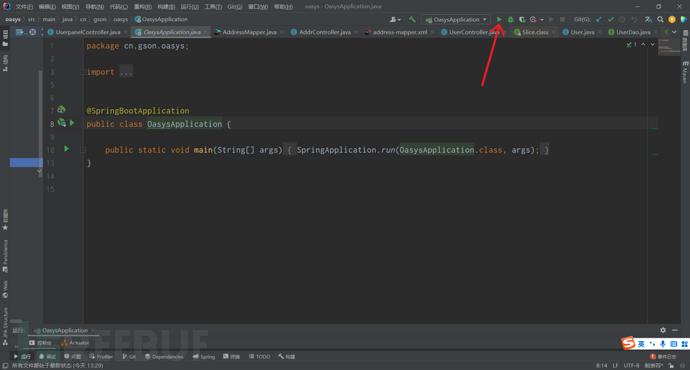Click the editor minimap thumbnail at top right
The height and width of the screenshot is (370, 690).
pos(669,47)
